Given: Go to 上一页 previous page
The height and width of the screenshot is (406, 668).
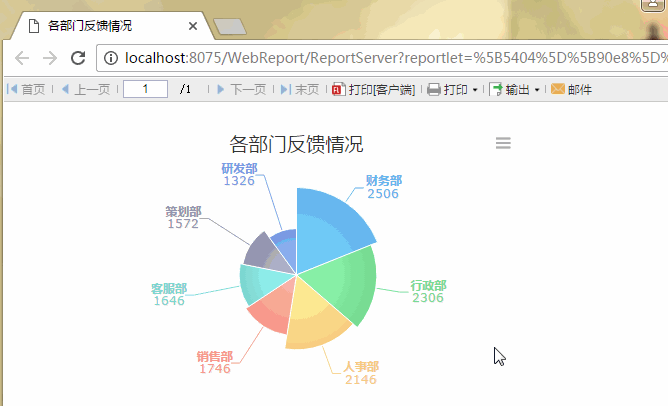Looking at the screenshot, I should pos(86,89).
